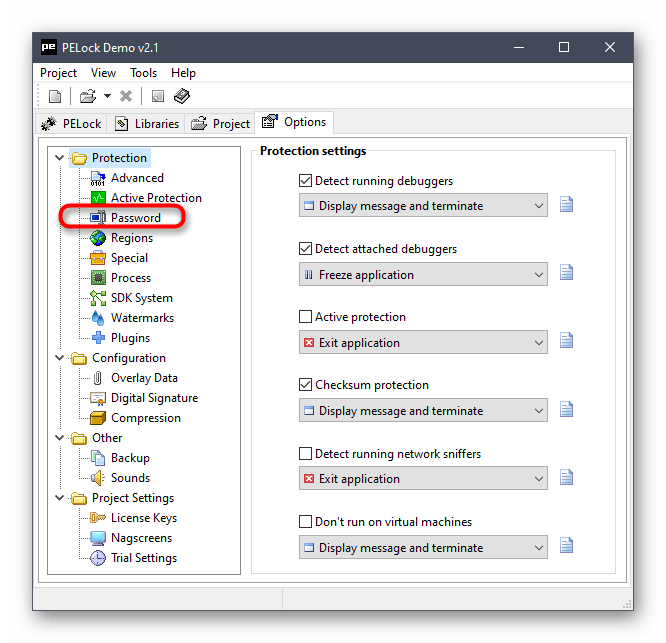Open the recent projects arrow beside folder icon
This screenshot has width=666, height=643.
107,96
